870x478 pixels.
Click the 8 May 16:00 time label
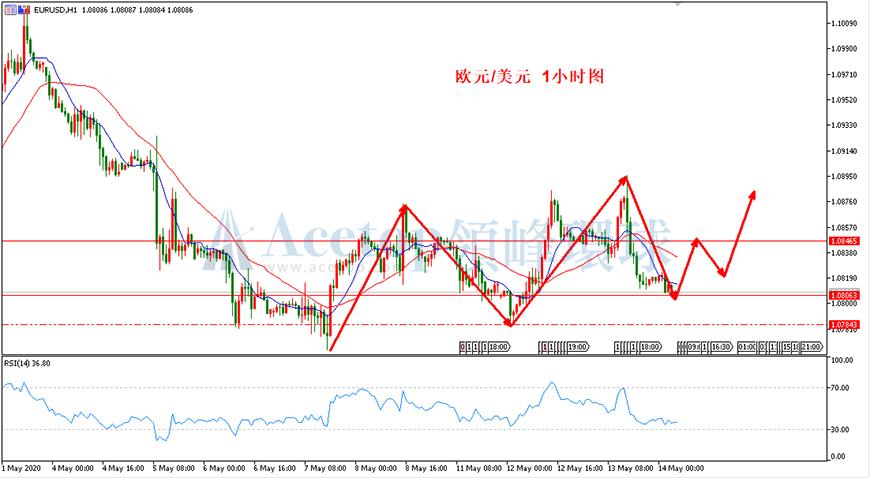pos(426,469)
